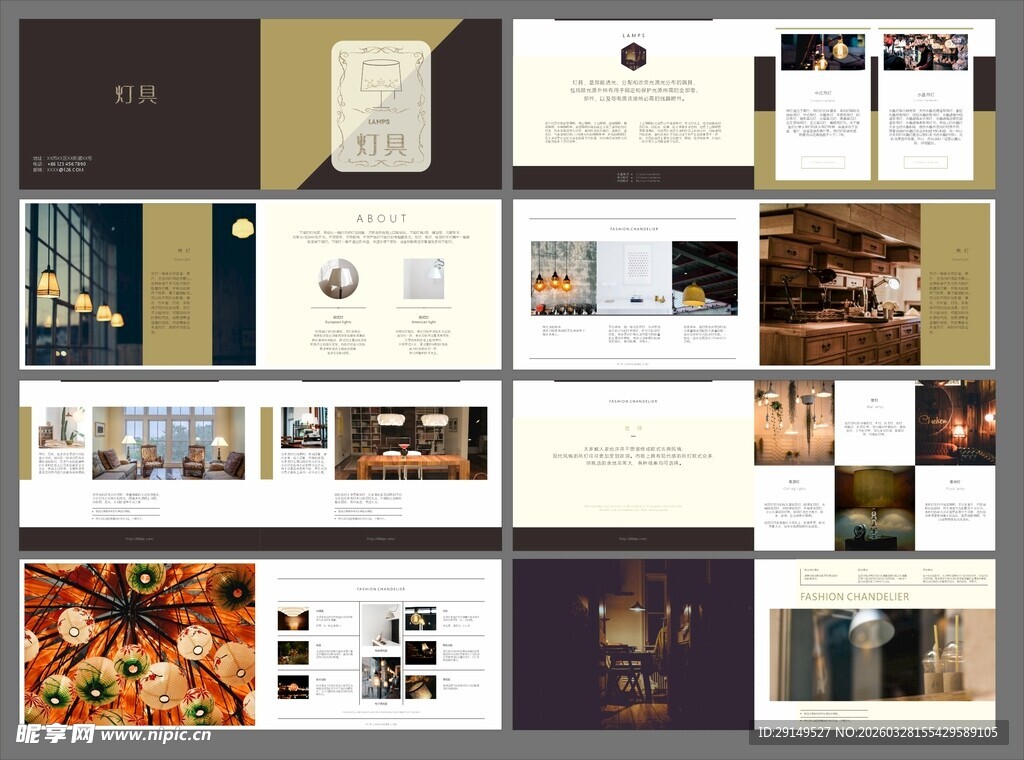Image resolution: width=1024 pixels, height=760 pixels.
Task: Open the colorful paper lanterns photo
Action: click(x=139, y=644)
